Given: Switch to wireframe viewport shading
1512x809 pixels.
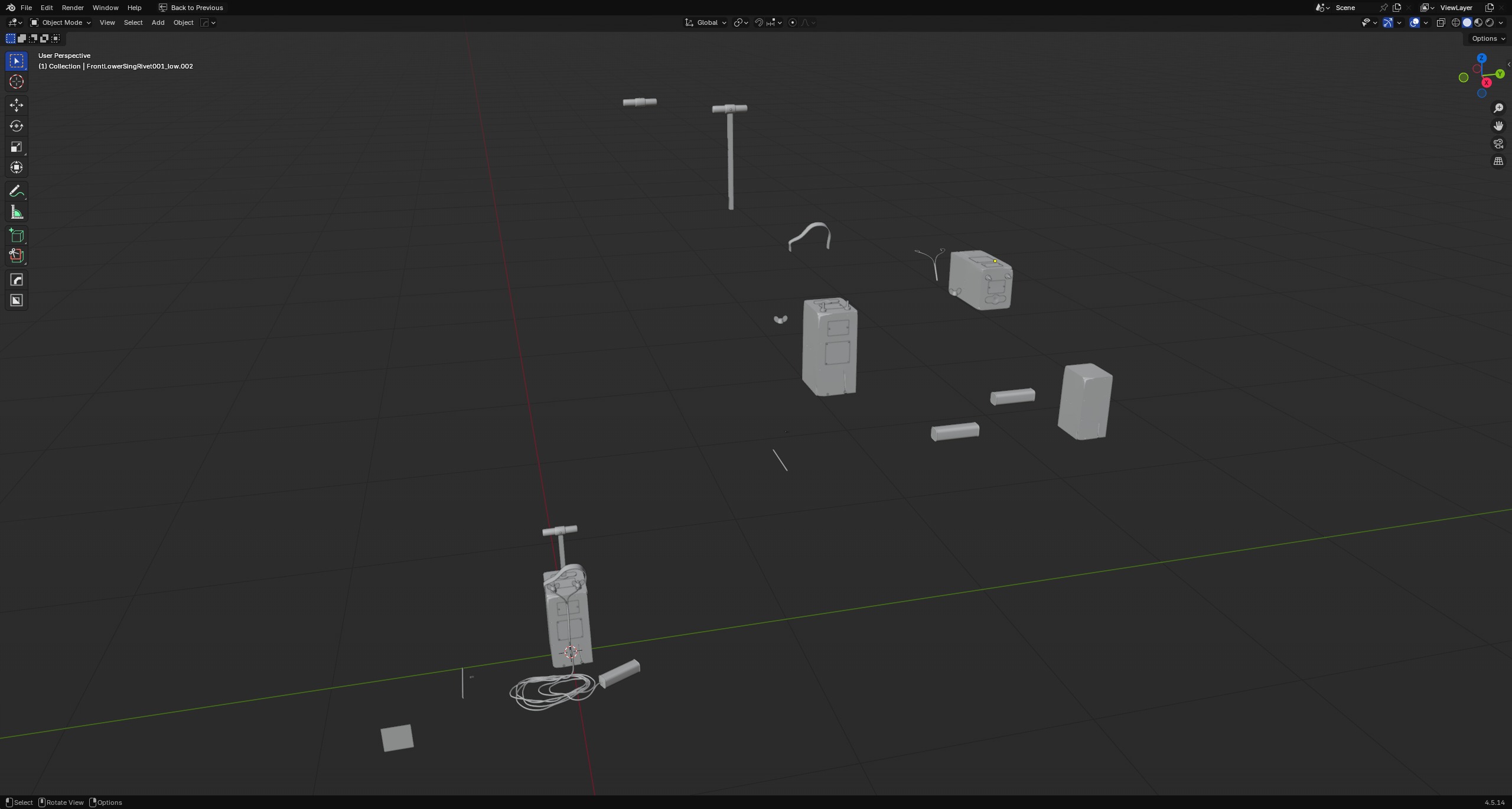Looking at the screenshot, I should [x=1456, y=22].
